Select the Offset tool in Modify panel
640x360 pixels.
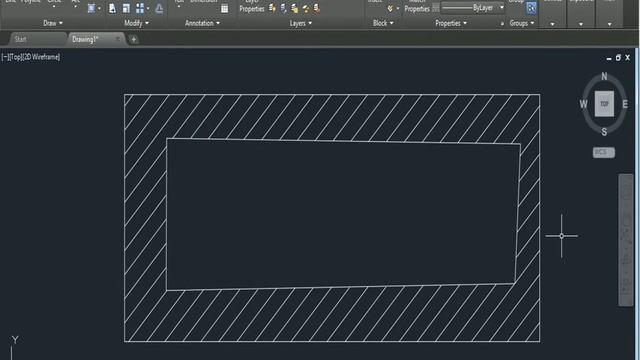[159, 9]
